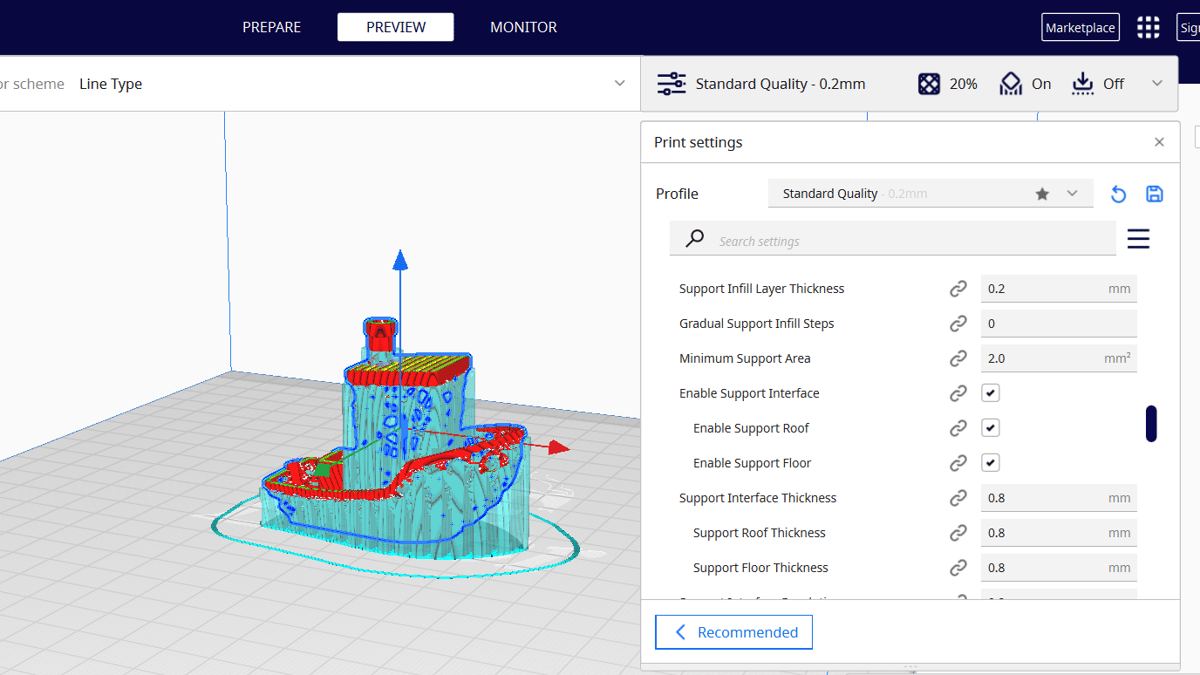Click the Recommended button
The image size is (1200, 675).
pos(734,632)
